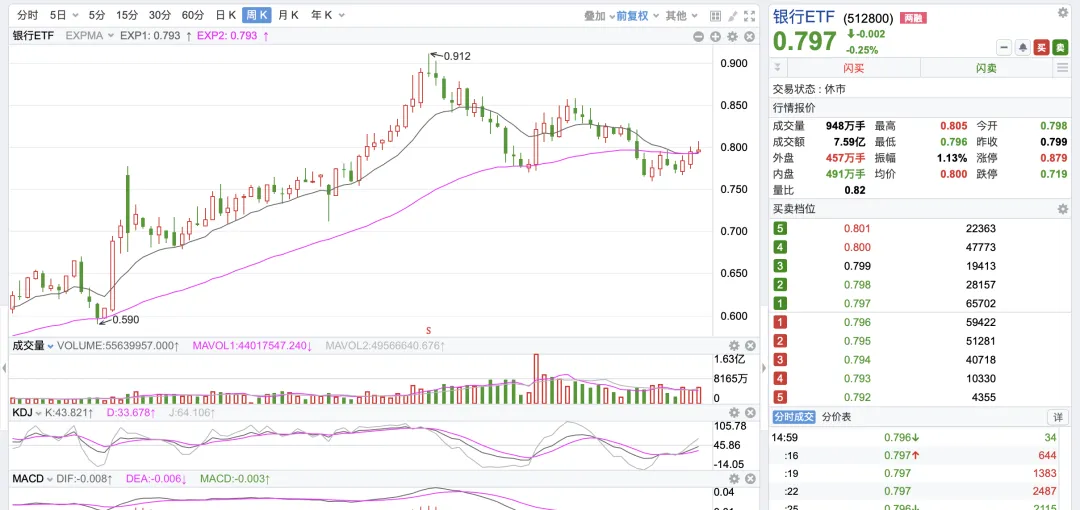Select the pencil drawing tool icon
The image size is (1080, 510).
pyautogui.click(x=733, y=15)
